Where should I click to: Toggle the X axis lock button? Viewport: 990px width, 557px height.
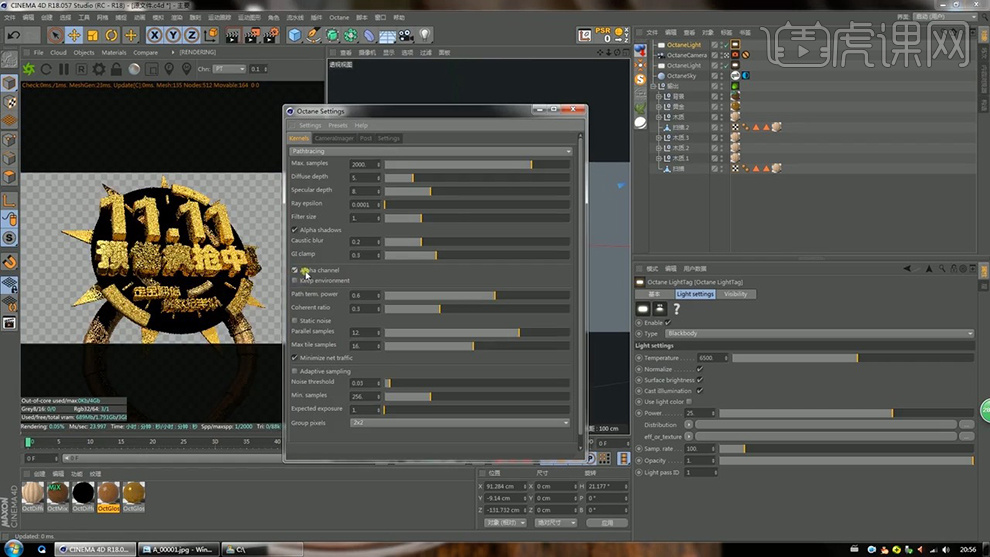pos(154,35)
